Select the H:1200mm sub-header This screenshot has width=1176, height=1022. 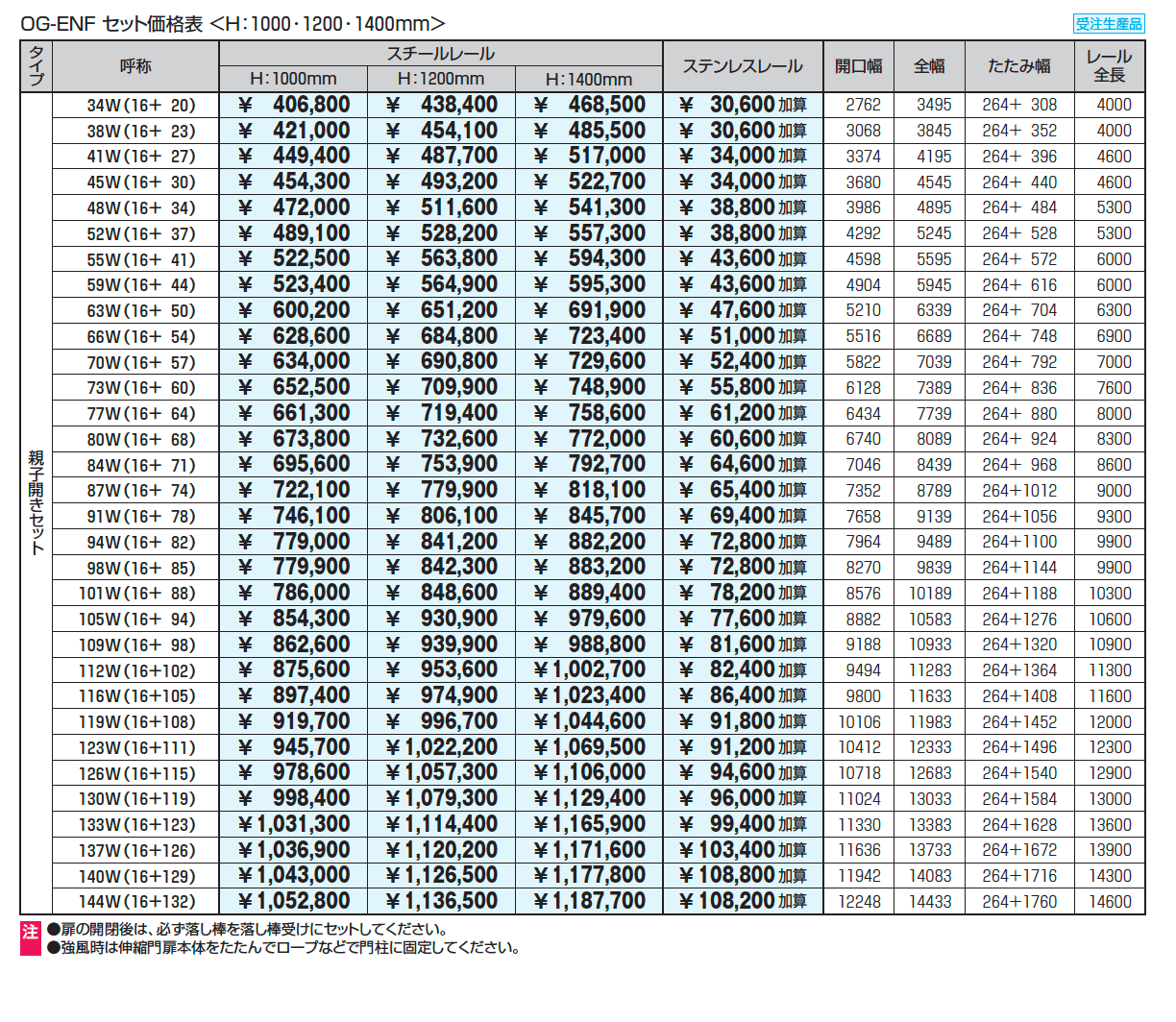click(x=441, y=80)
